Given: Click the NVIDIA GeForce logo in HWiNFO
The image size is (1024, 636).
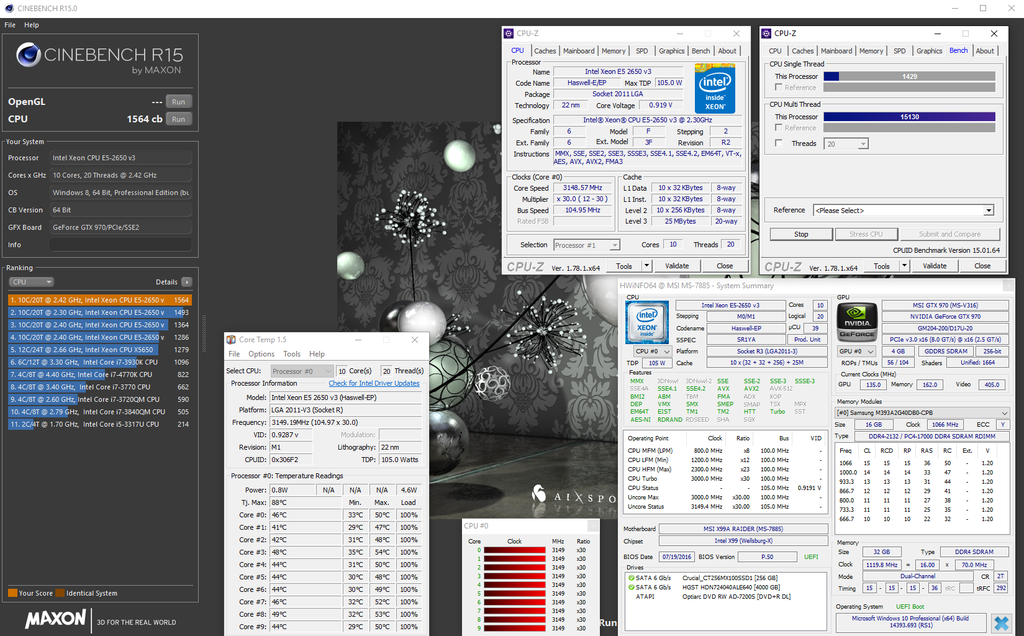Looking at the screenshot, I should 857,321.
